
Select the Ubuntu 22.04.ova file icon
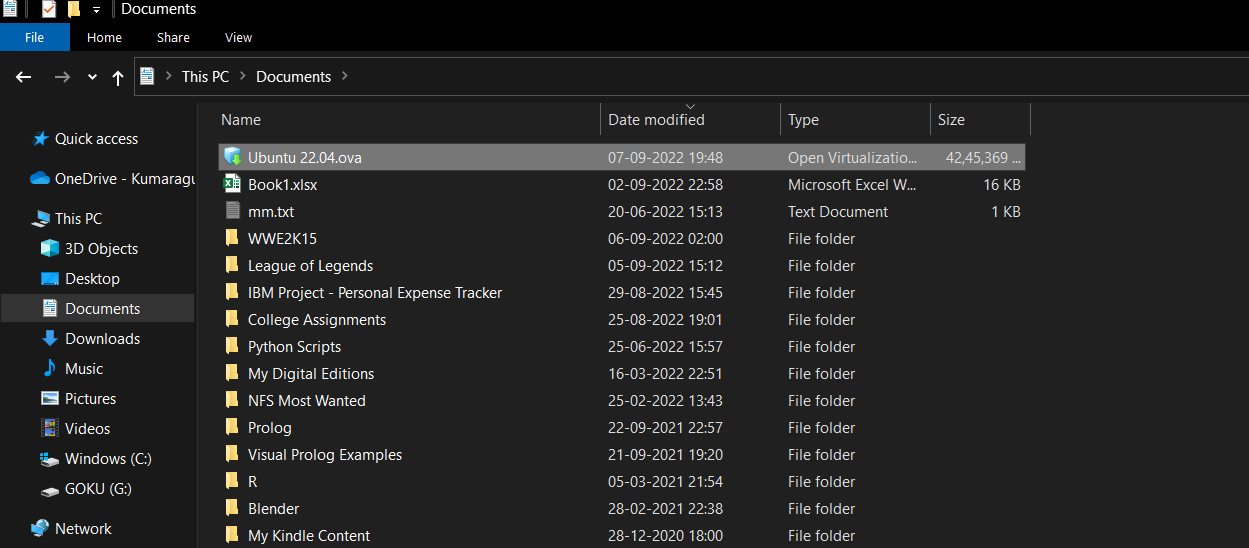232,157
